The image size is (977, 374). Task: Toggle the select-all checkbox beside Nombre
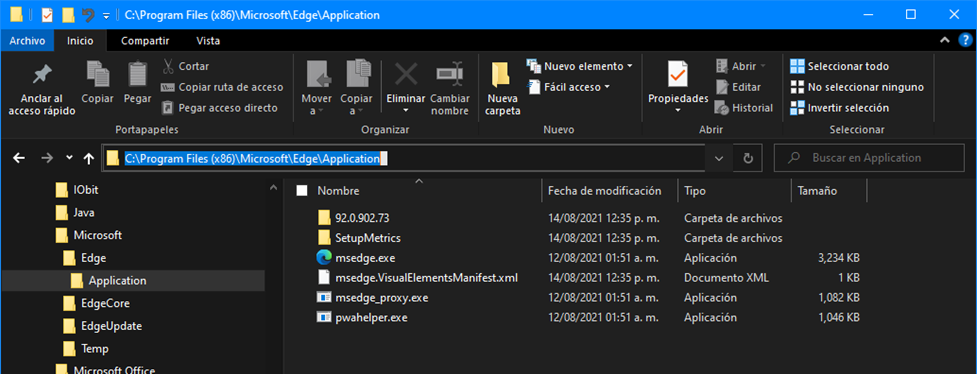pos(302,191)
